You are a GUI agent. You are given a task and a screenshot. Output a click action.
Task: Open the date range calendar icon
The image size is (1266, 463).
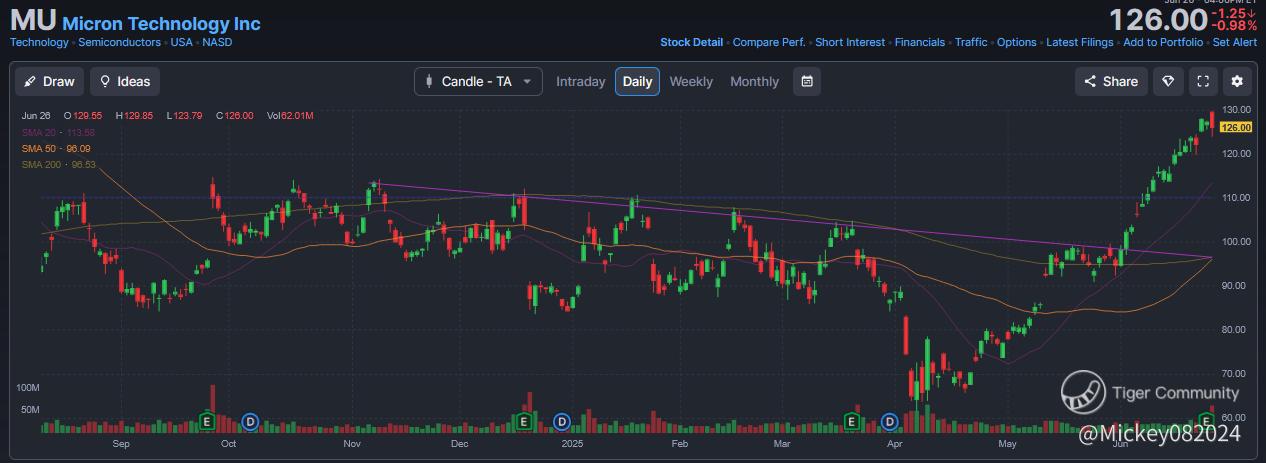(x=807, y=82)
